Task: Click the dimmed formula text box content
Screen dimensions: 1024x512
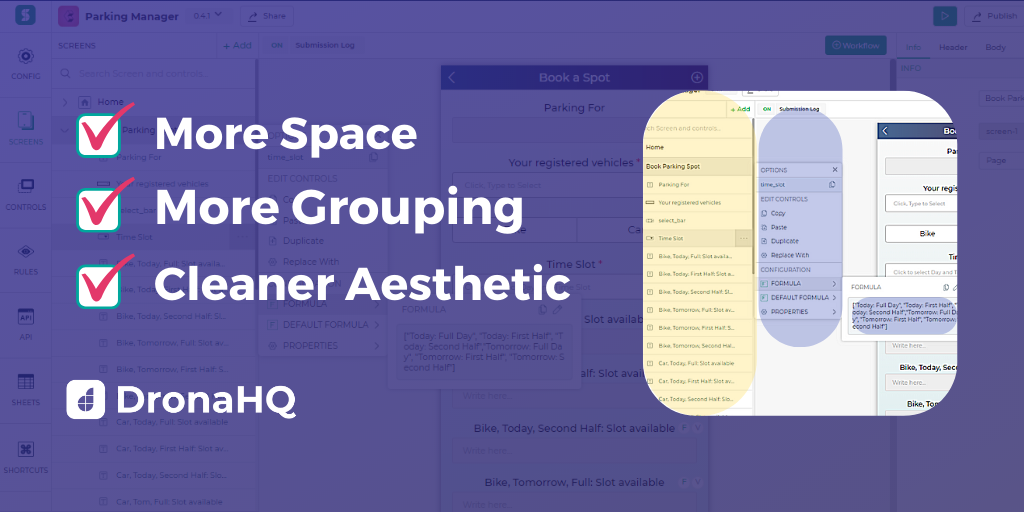Action: [483, 353]
